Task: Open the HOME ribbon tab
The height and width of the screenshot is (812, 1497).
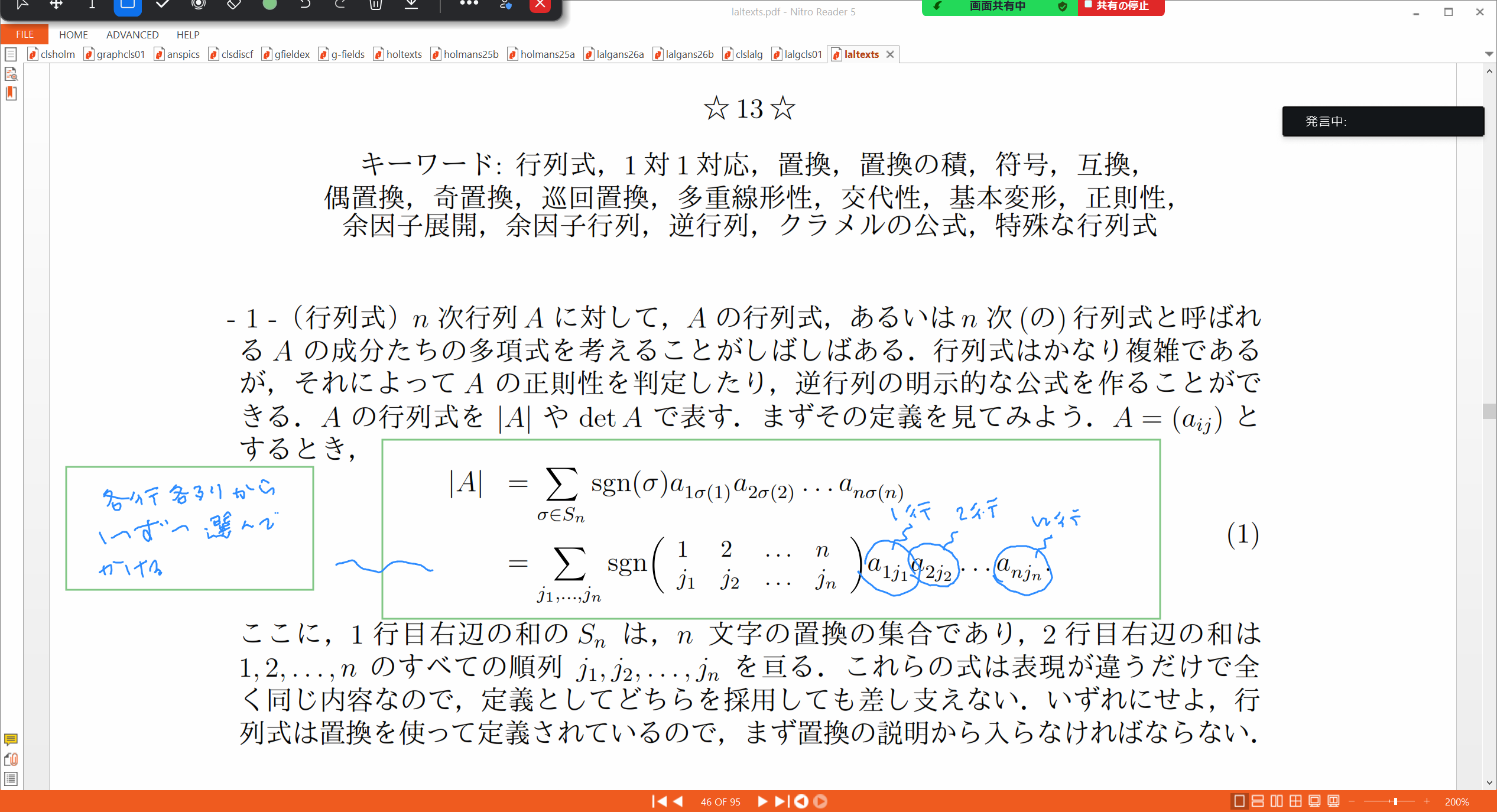Action: pos(73,35)
